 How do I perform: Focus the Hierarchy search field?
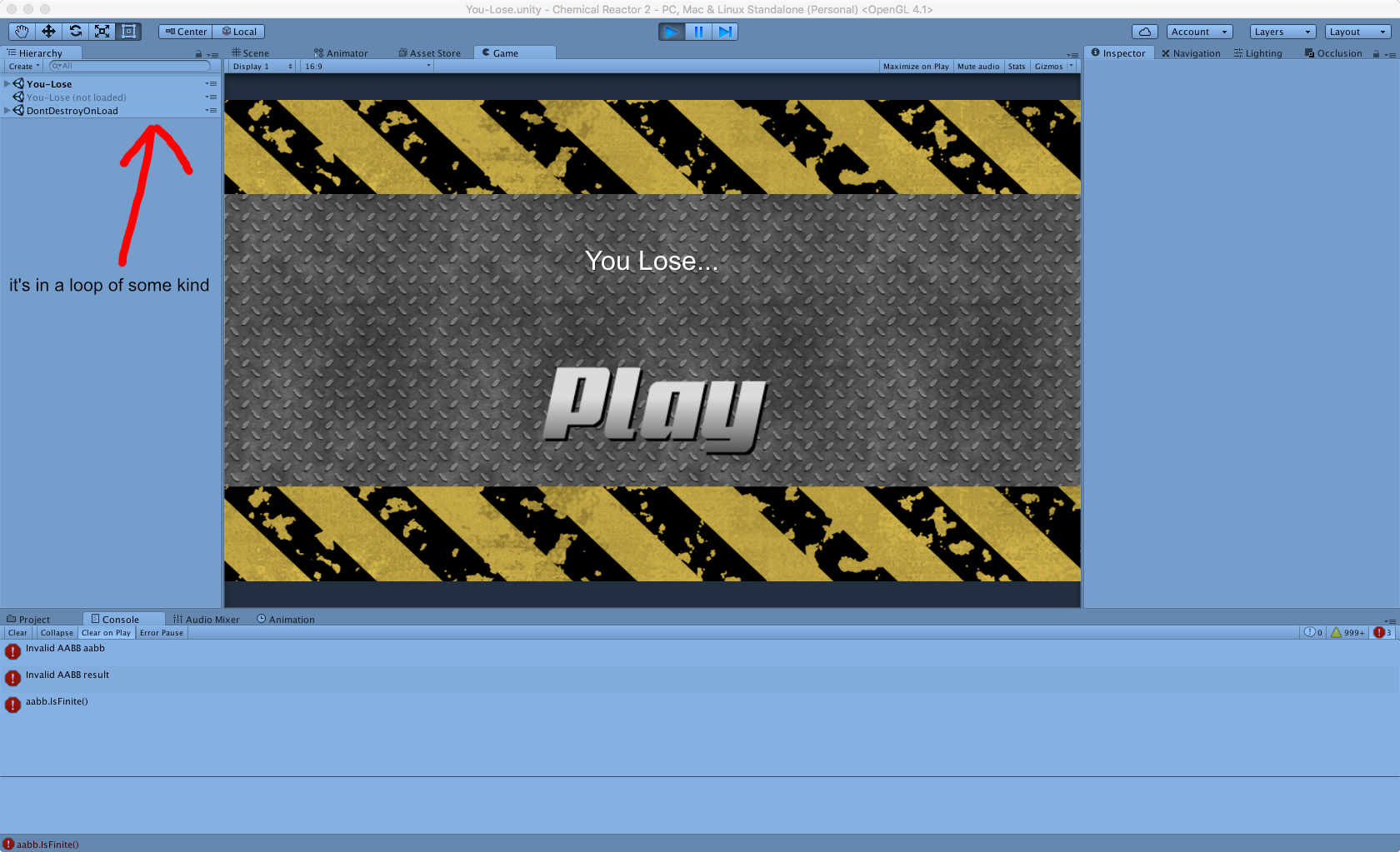[x=129, y=66]
